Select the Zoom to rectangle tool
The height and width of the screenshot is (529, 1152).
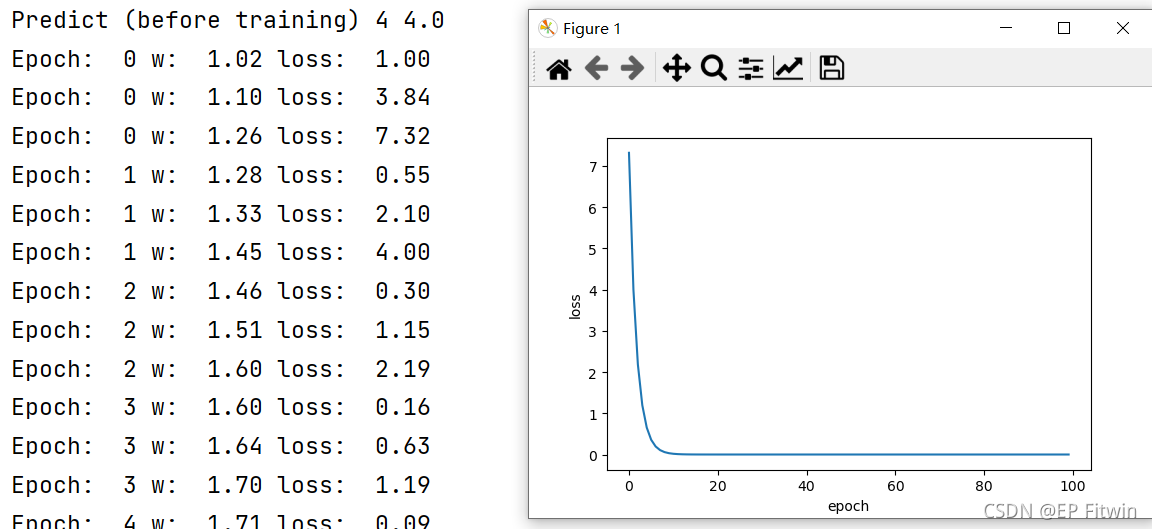click(x=713, y=68)
